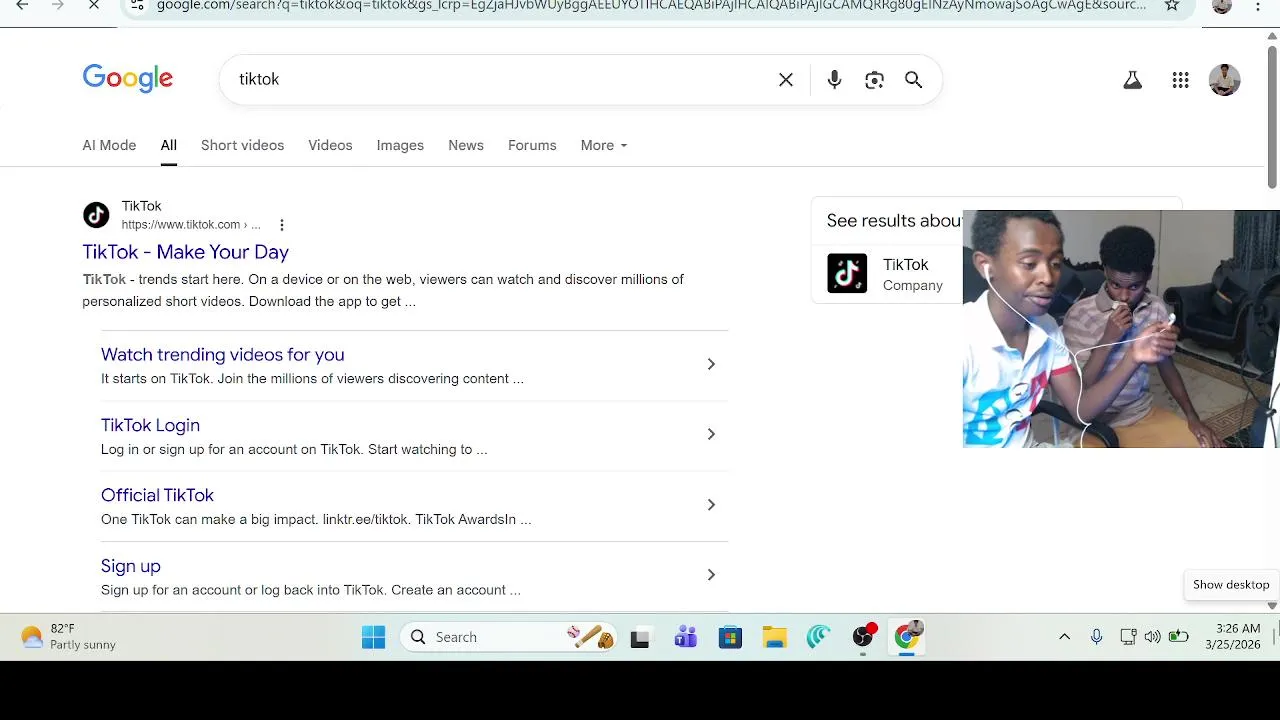Viewport: 1280px width, 720px height.
Task: Switch to AI Mode tab
Action: (x=109, y=145)
